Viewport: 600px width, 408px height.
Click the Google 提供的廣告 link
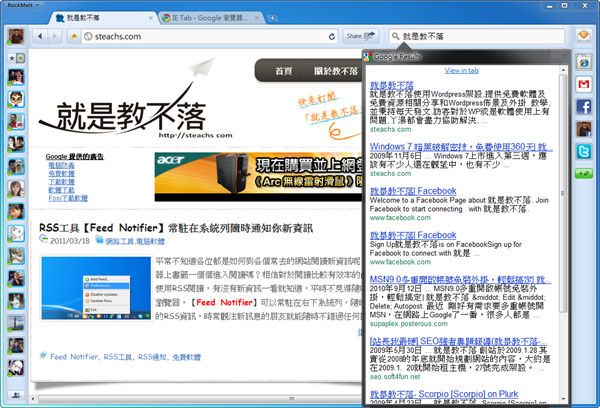click(x=75, y=157)
